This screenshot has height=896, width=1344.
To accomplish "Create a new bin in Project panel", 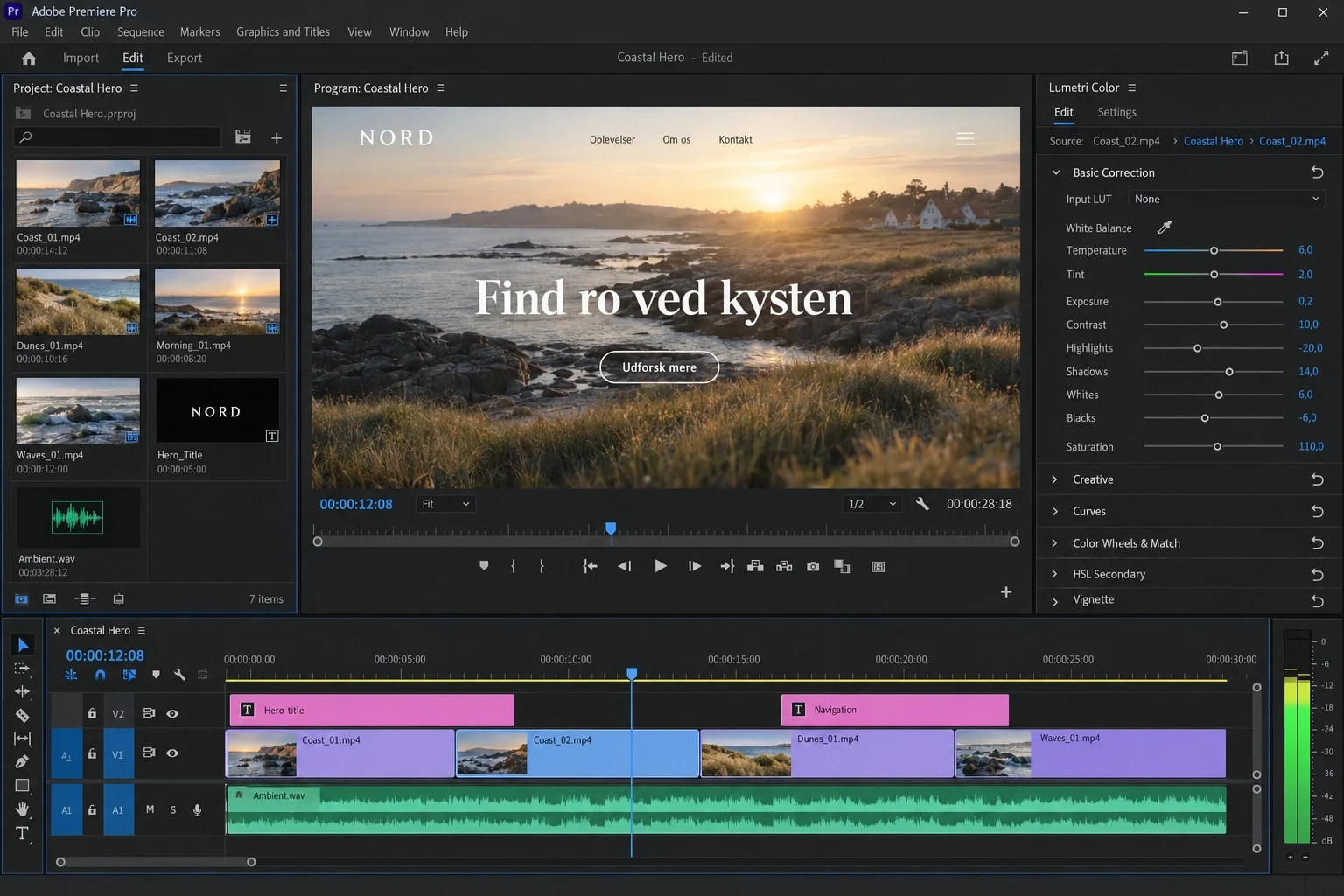I will tap(243, 137).
